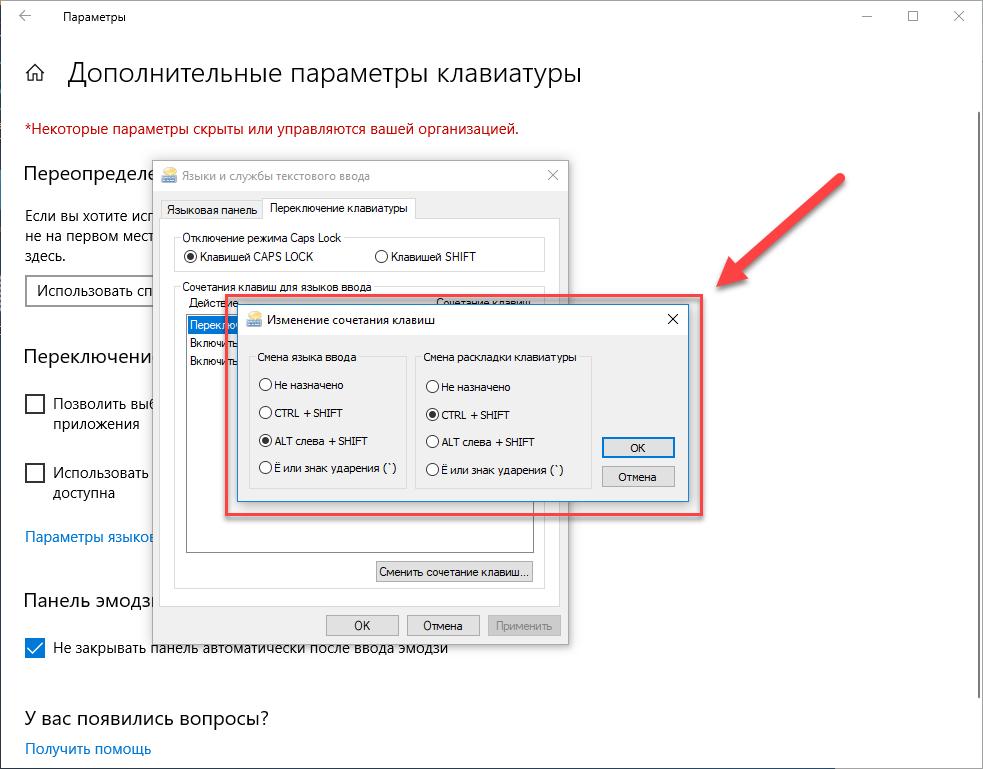Choose ALT слева + SHIFT for Смена раскладки клавиатуры

coord(480,442)
